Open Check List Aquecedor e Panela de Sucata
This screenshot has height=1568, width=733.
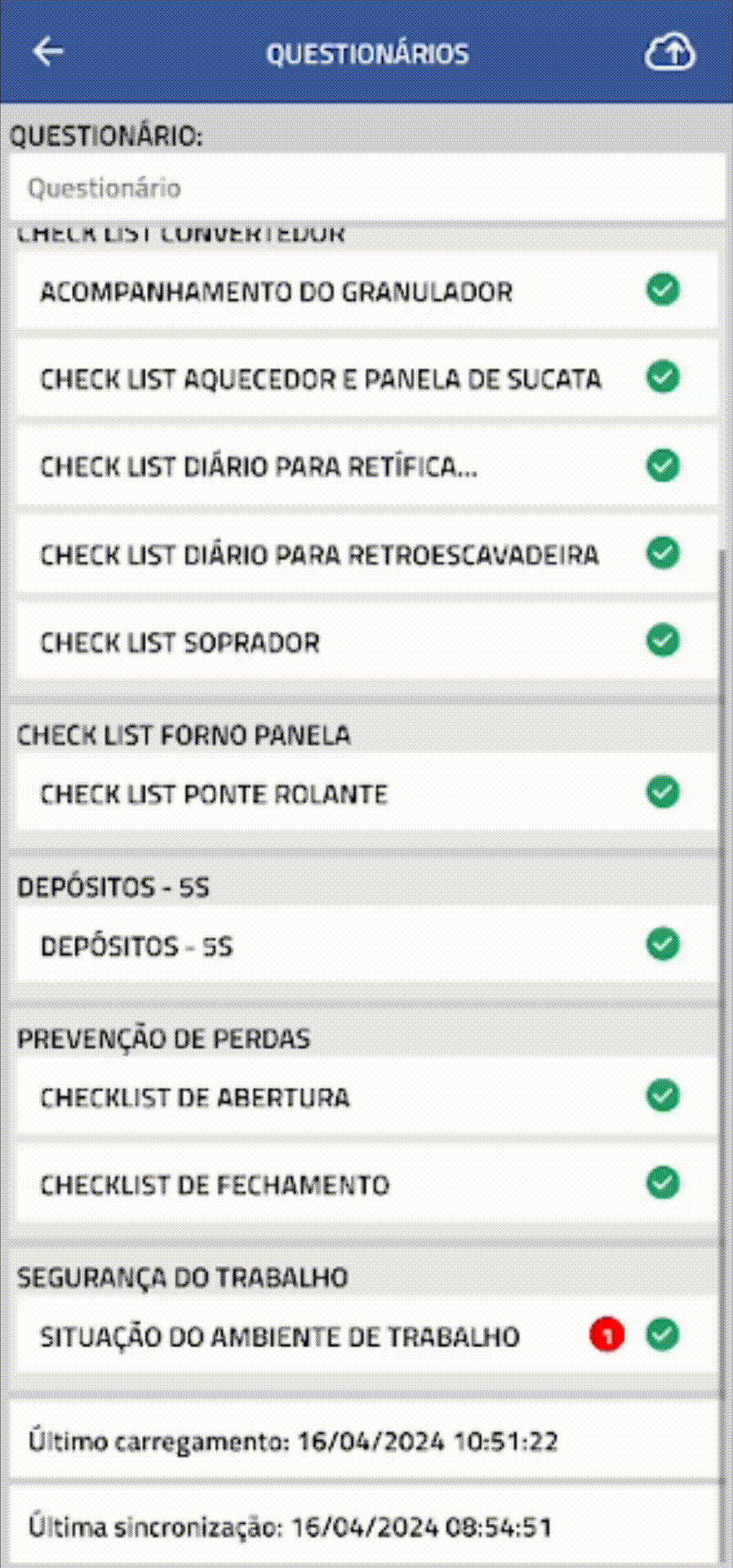pyautogui.click(x=321, y=379)
